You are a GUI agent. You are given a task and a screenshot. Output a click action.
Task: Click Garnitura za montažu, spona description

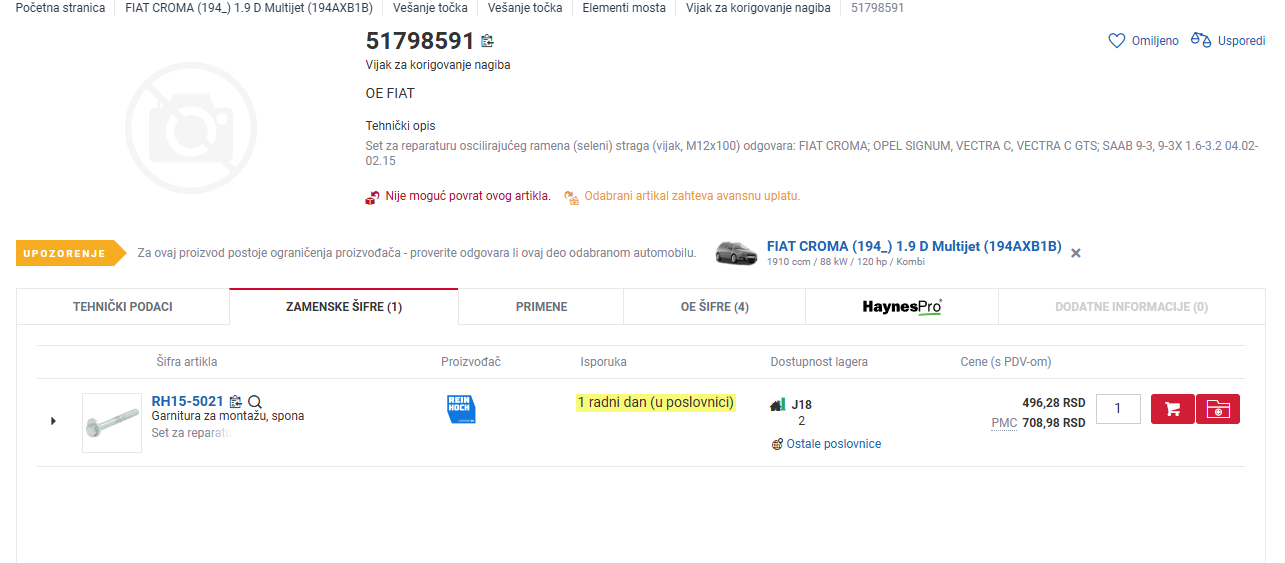click(228, 416)
